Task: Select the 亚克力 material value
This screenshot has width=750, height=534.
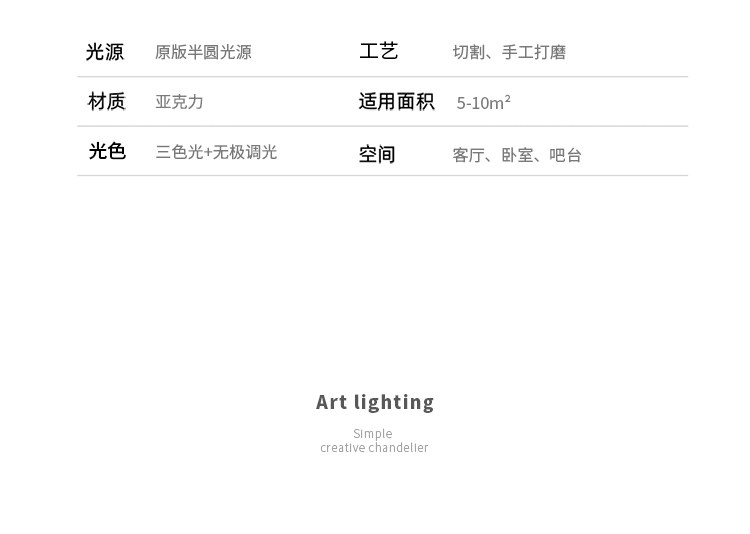Action: (179, 102)
